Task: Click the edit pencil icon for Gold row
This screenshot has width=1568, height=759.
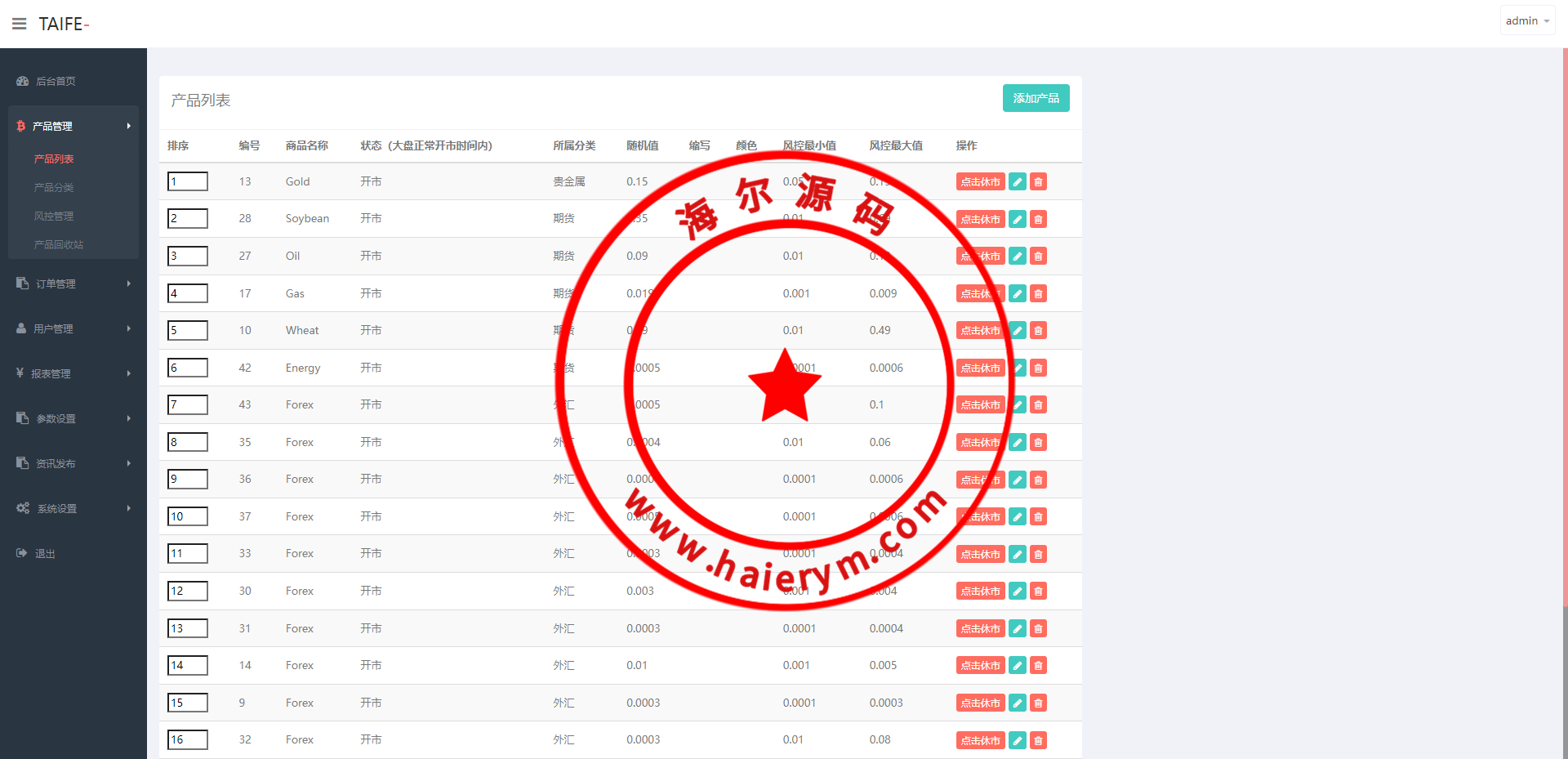Action: pyautogui.click(x=1017, y=182)
